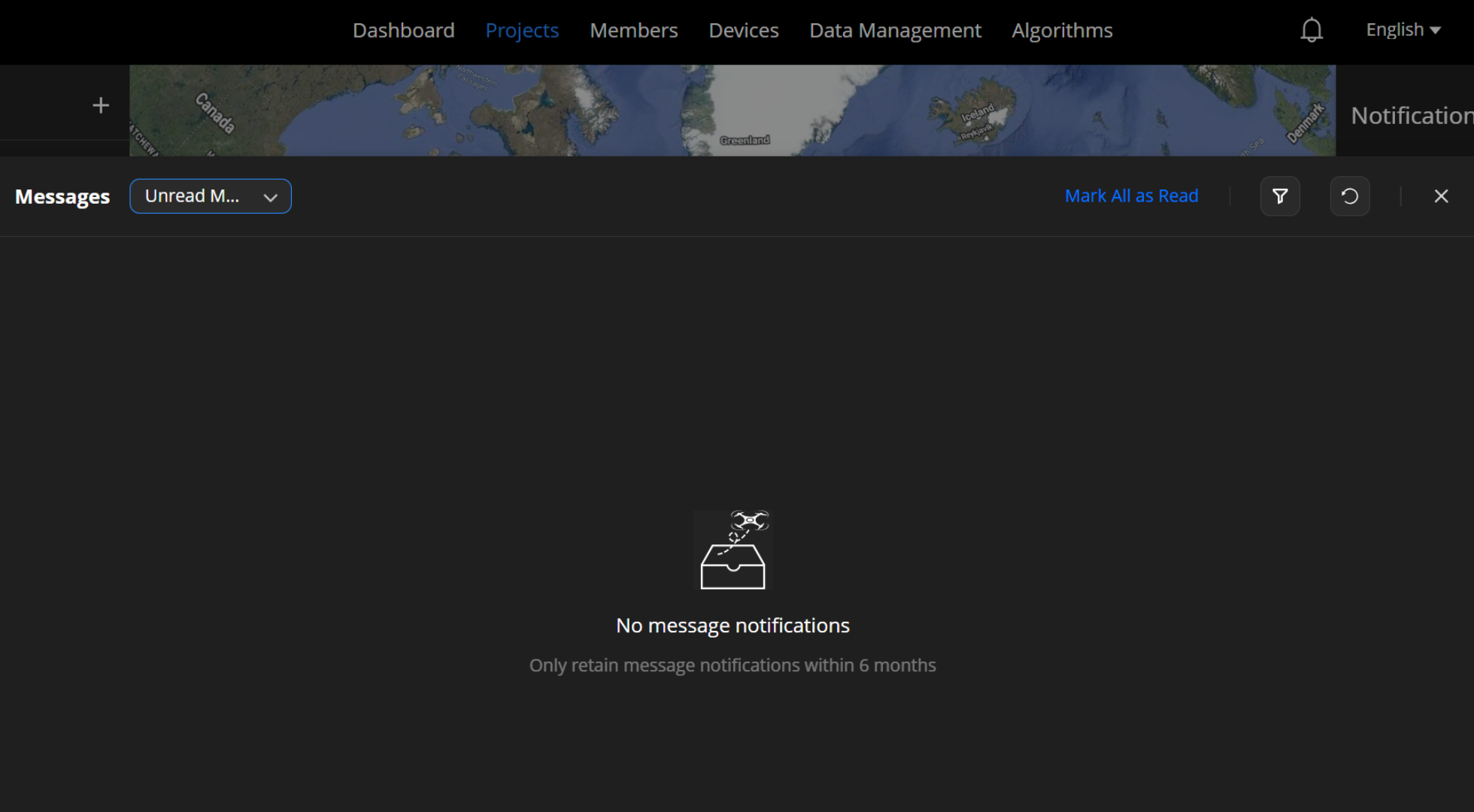Go to the Dashboard tab
The height and width of the screenshot is (812, 1474).
404,30
